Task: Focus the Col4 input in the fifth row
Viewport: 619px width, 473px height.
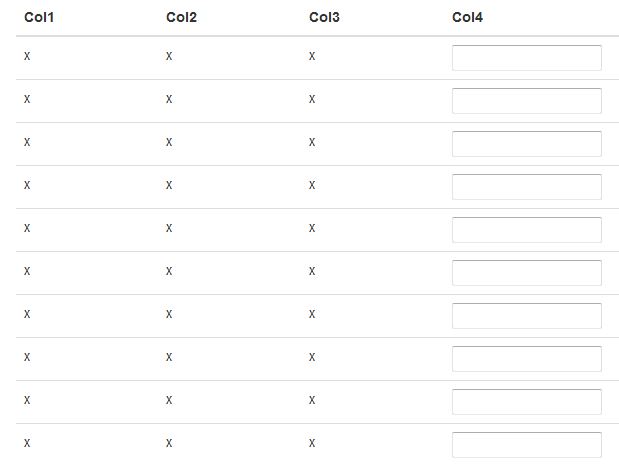Action: point(526,230)
